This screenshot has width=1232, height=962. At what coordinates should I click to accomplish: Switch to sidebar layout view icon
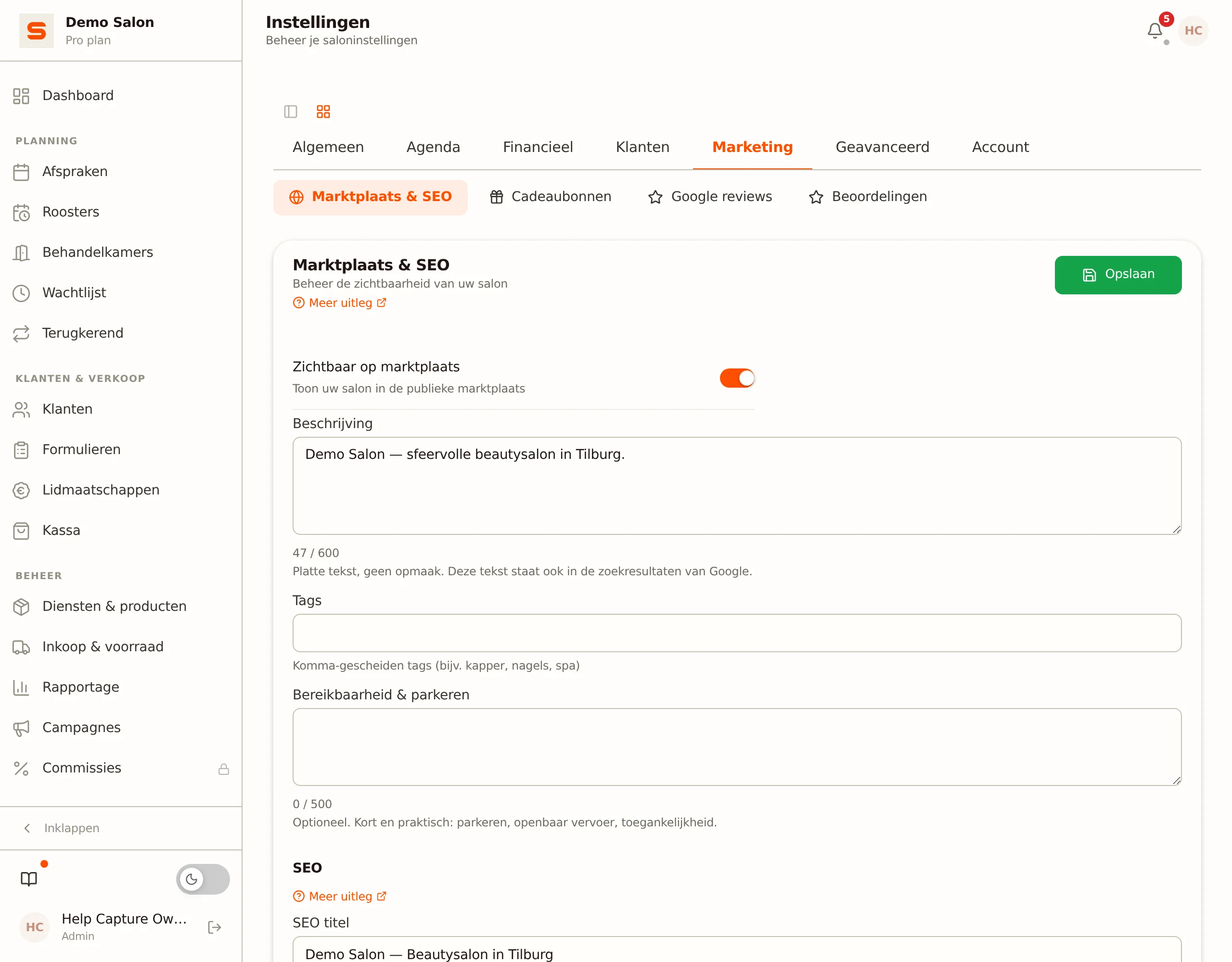tap(291, 111)
